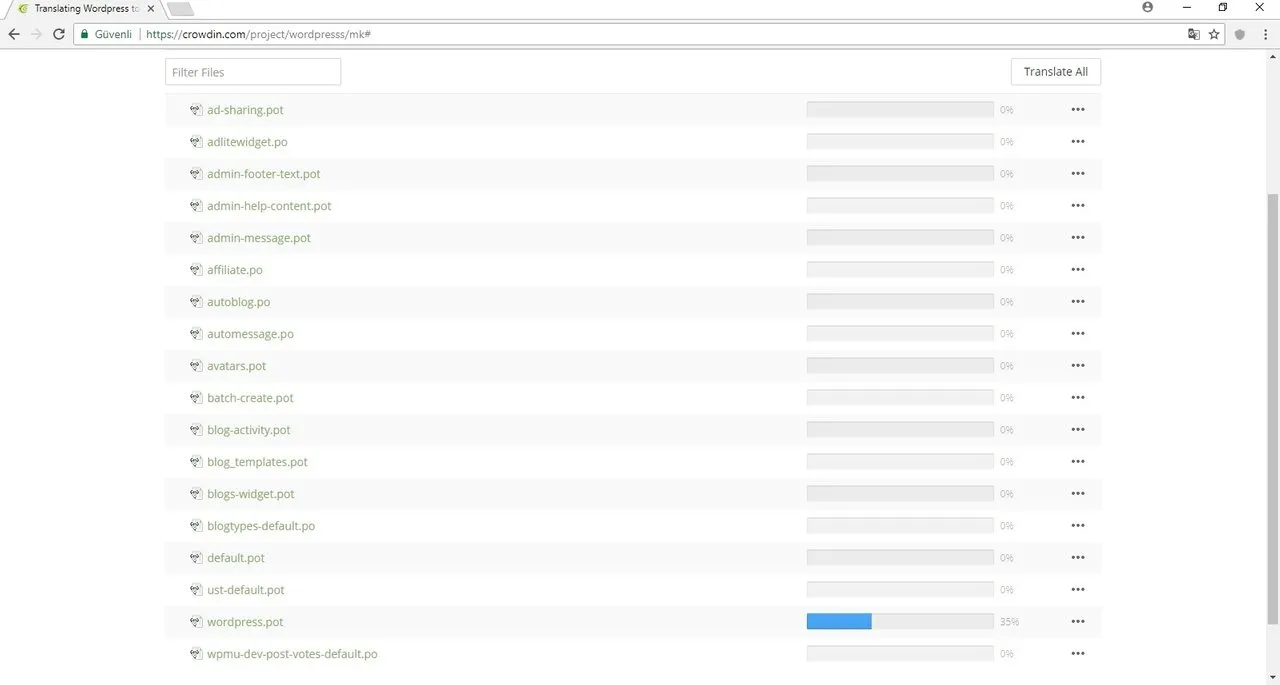Open options menu for admin-help-content.pot

pyautogui.click(x=1077, y=206)
